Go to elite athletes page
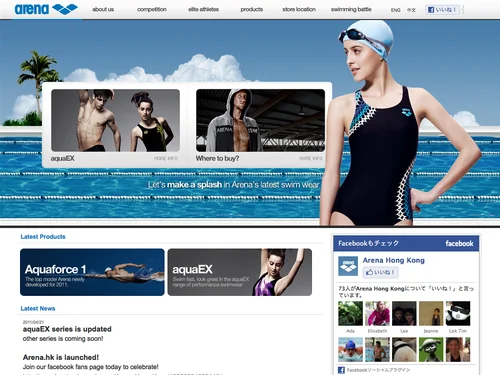The width and height of the screenshot is (500, 375). pos(203,9)
